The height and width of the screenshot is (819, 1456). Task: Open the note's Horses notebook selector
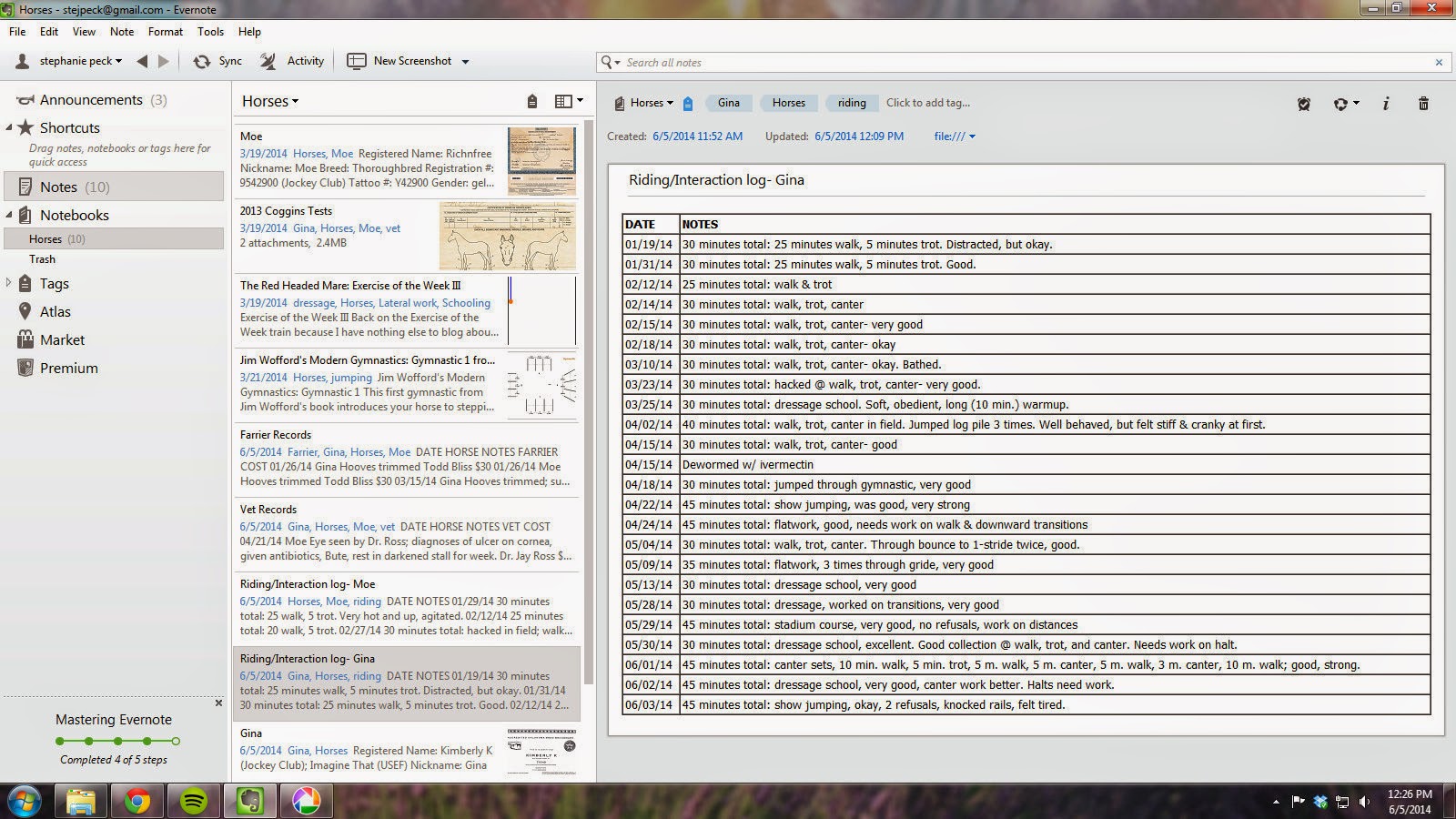coord(644,103)
